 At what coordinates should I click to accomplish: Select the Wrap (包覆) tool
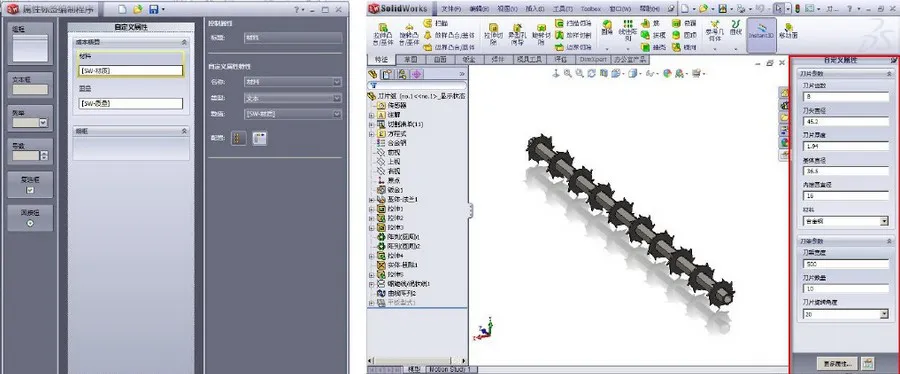click(685, 24)
